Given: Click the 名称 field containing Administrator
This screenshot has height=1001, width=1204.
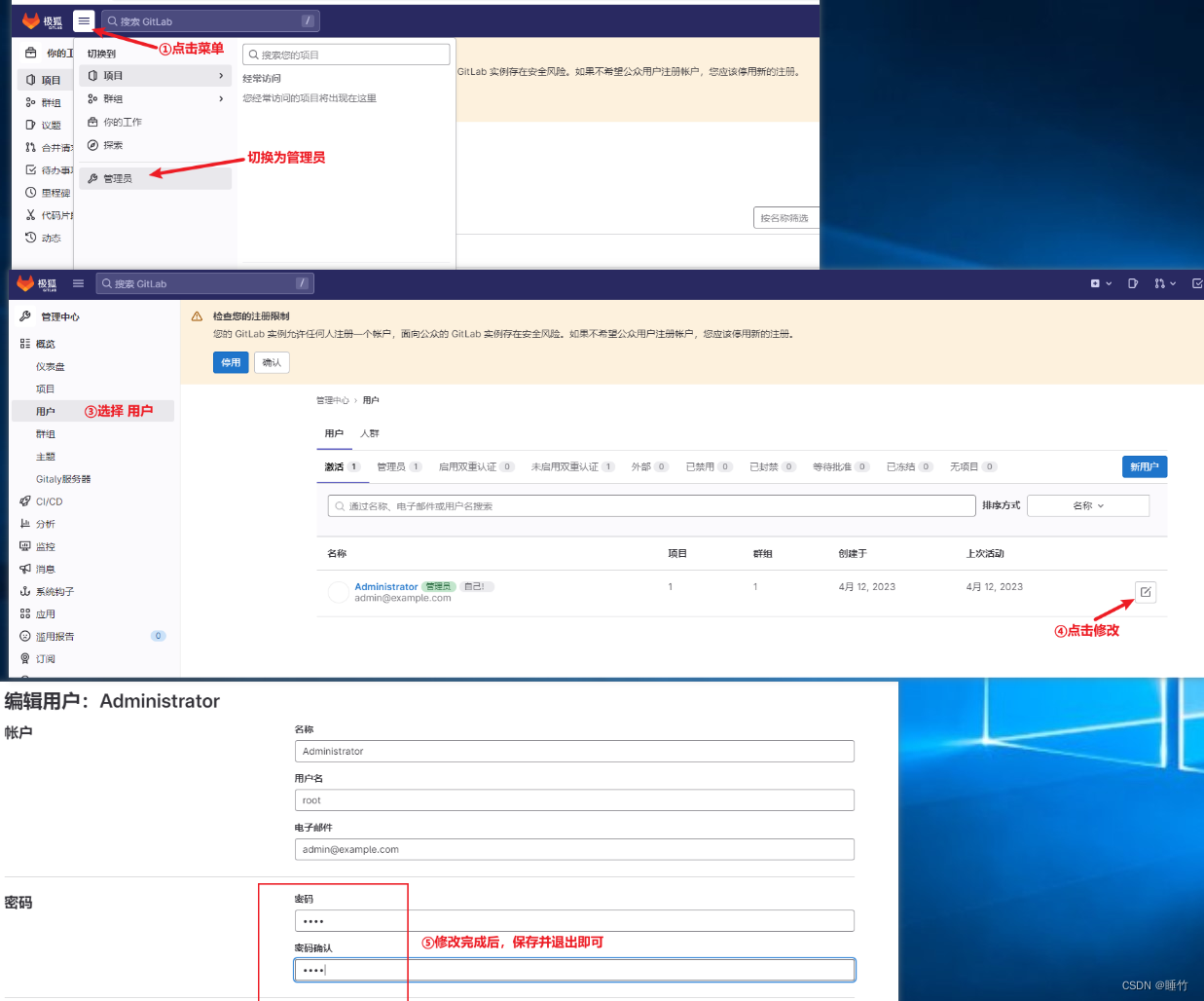Looking at the screenshot, I should pyautogui.click(x=574, y=751).
